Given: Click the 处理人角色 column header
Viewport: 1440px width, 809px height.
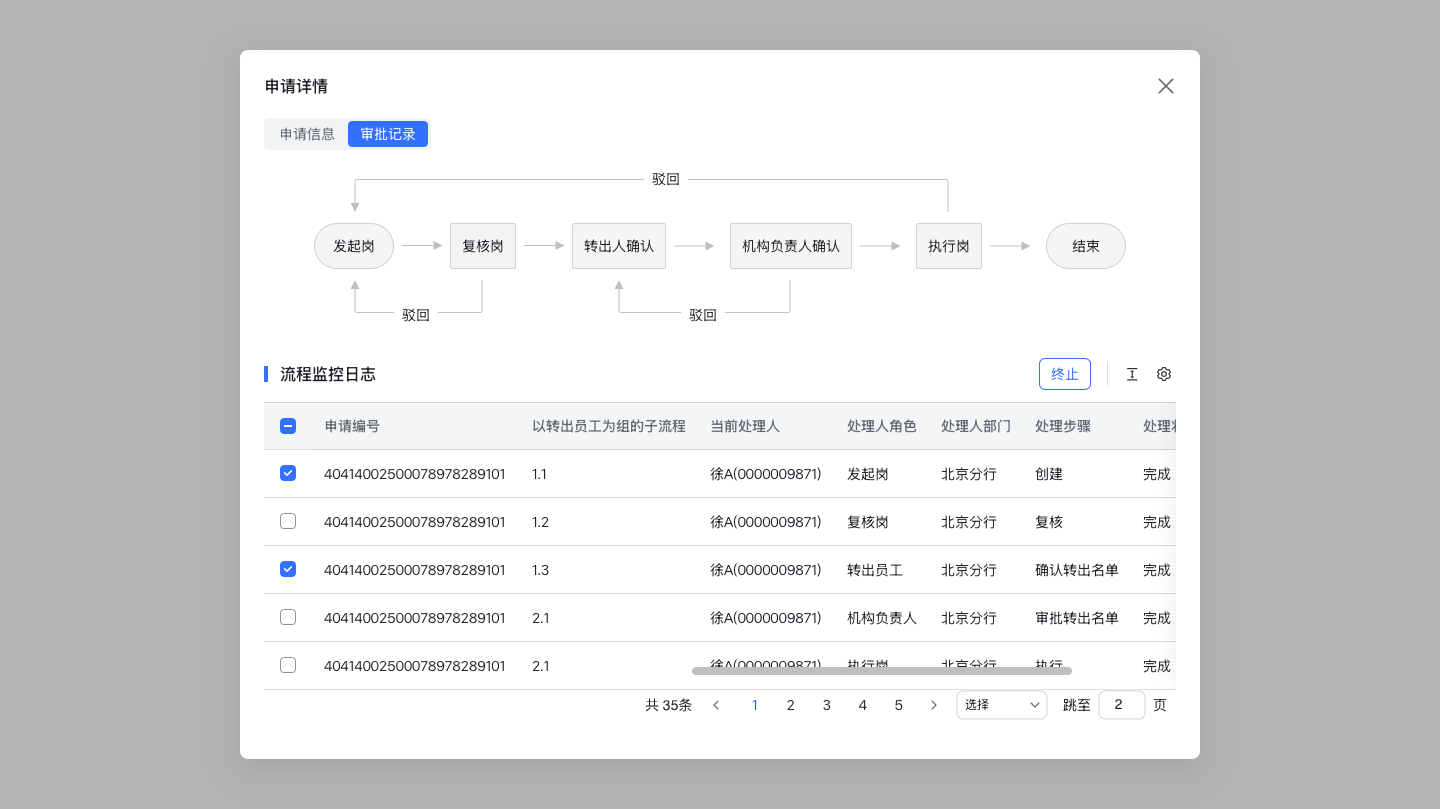Looking at the screenshot, I should (x=882, y=426).
